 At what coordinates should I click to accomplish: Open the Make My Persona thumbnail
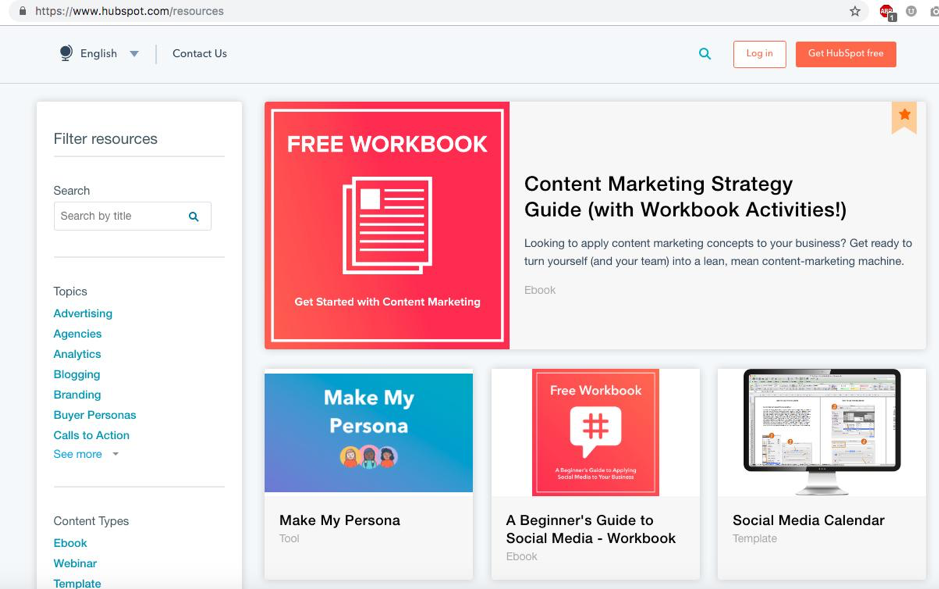pyautogui.click(x=368, y=431)
